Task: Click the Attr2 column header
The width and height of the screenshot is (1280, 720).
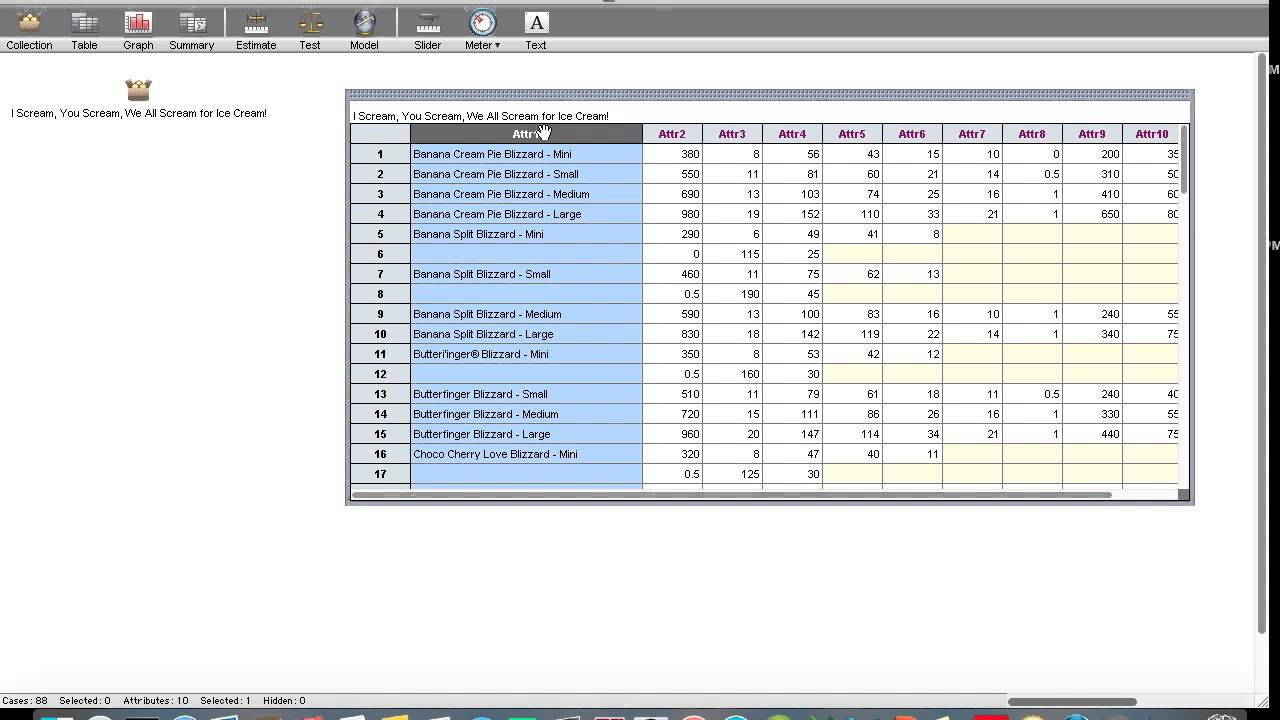Action: pos(672,134)
